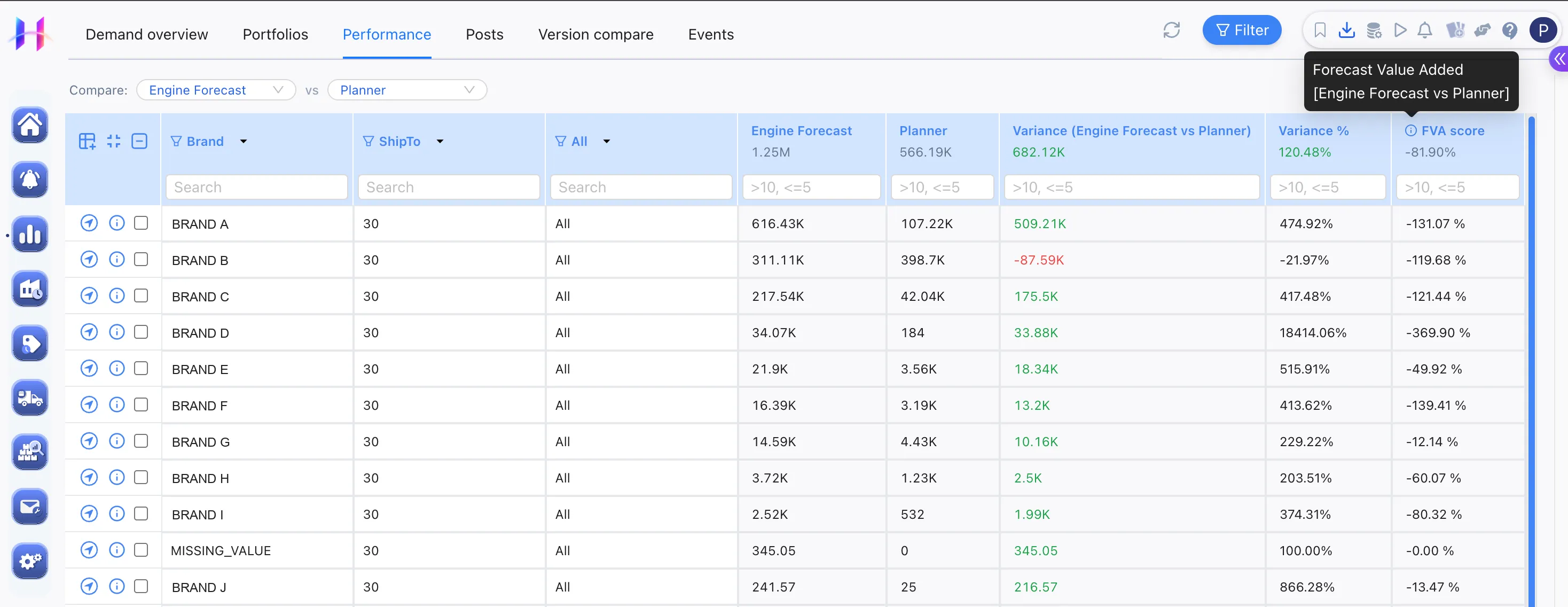Open the user profile avatar P
The height and width of the screenshot is (607, 1568).
1543,30
